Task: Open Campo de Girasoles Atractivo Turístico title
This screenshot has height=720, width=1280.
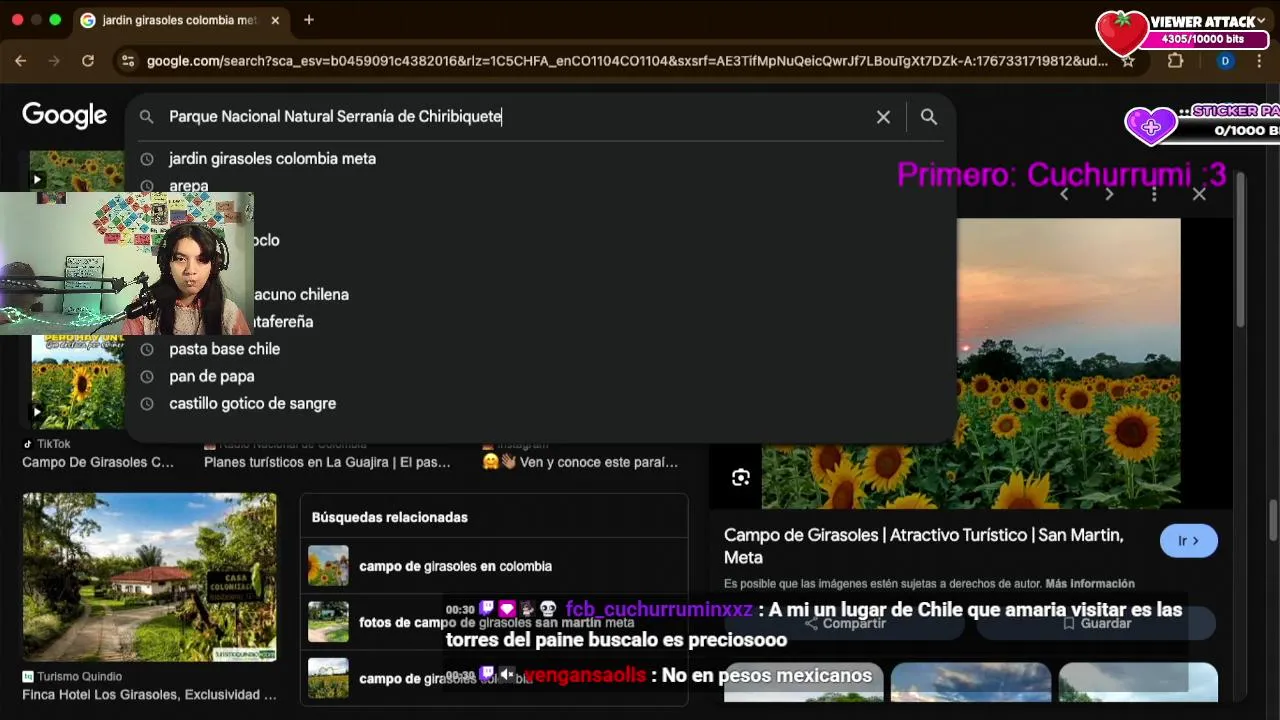Action: (923, 546)
